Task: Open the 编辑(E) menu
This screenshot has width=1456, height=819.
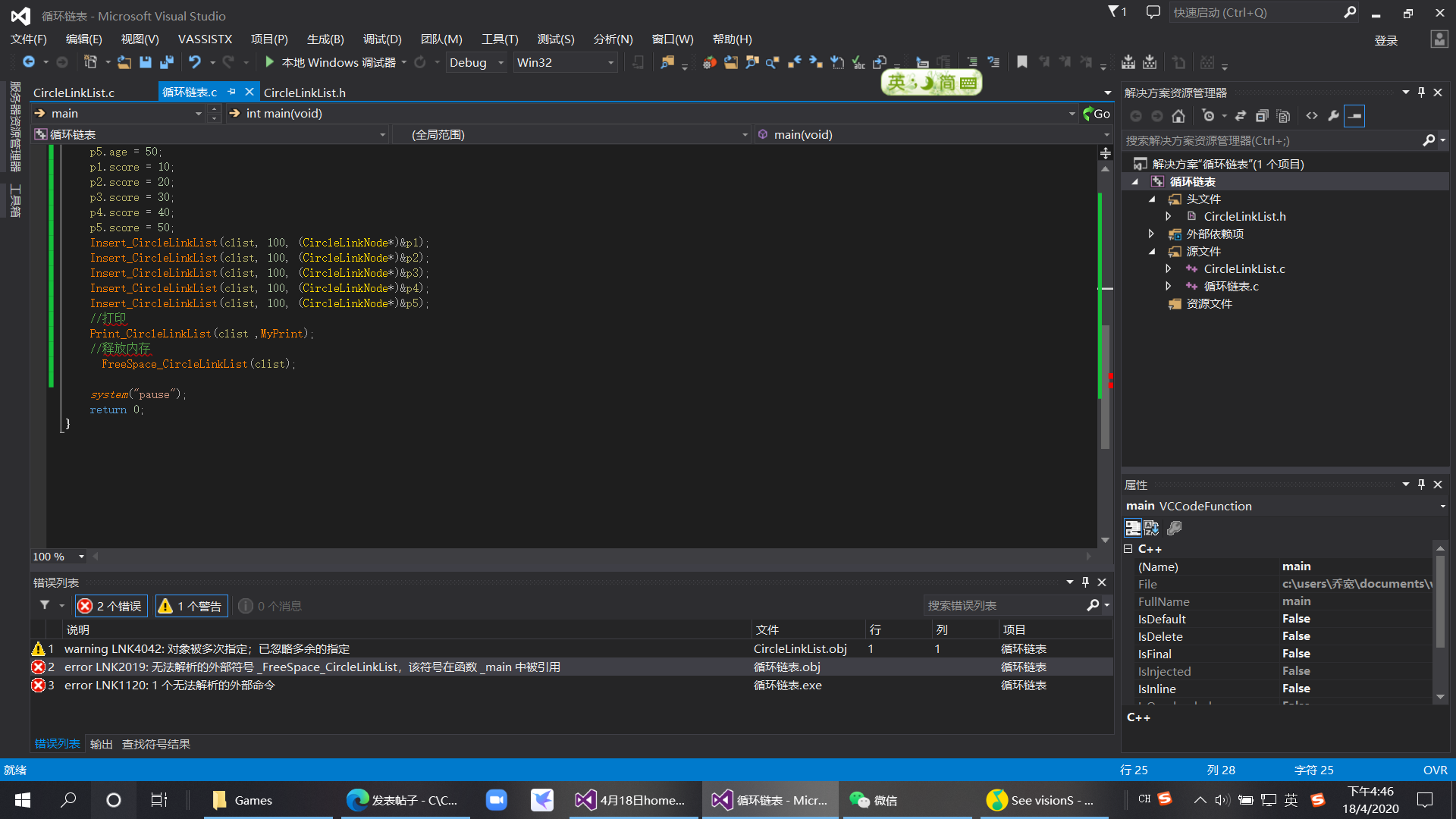Action: (83, 39)
